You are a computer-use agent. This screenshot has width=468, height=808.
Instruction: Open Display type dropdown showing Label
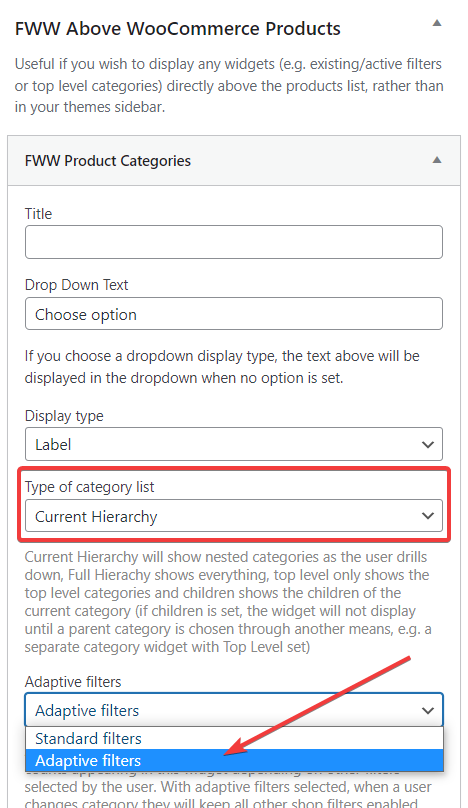(233, 444)
